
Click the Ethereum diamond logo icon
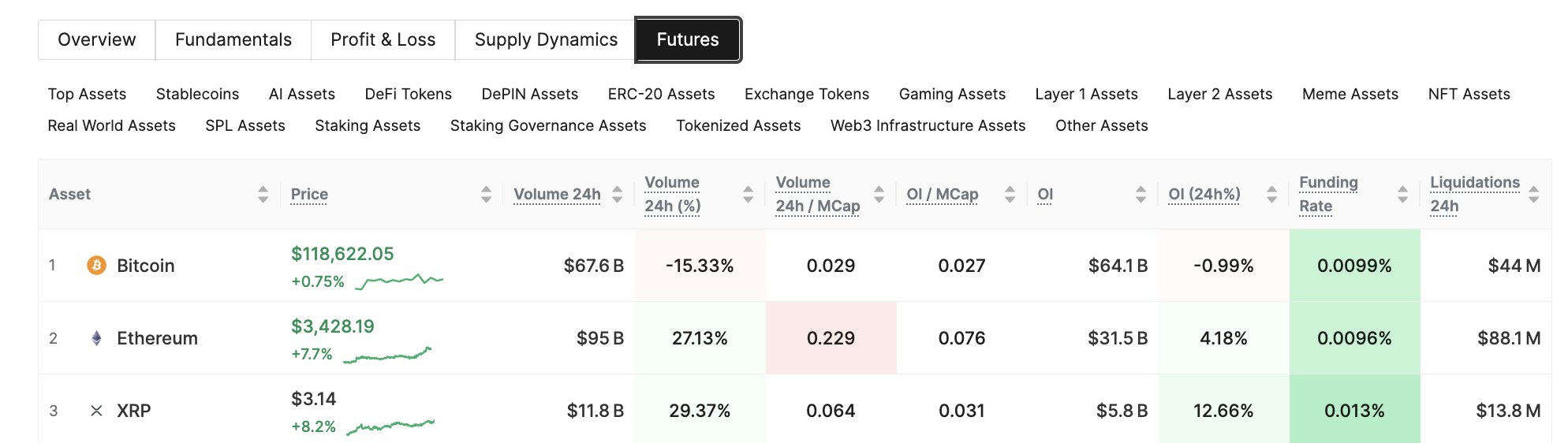point(96,338)
